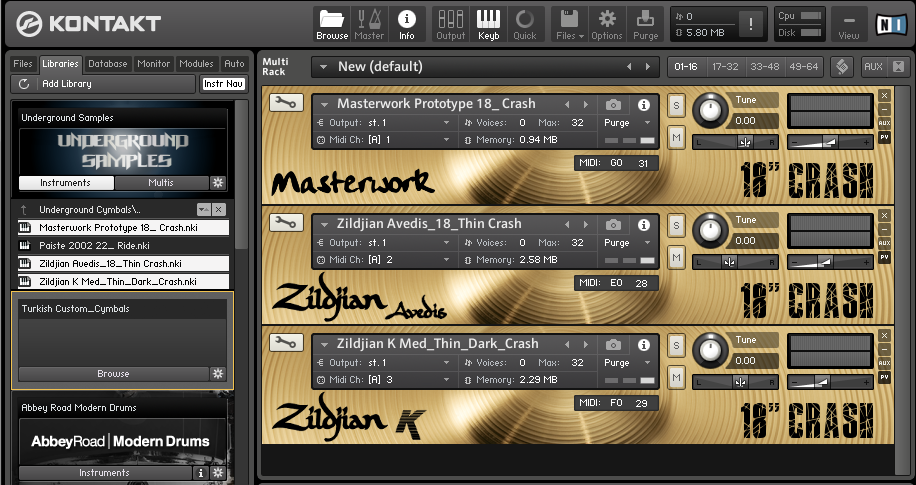The width and height of the screenshot is (916, 485).
Task: Open snapshot camera for Zildjian Avedis
Action: (x=613, y=224)
